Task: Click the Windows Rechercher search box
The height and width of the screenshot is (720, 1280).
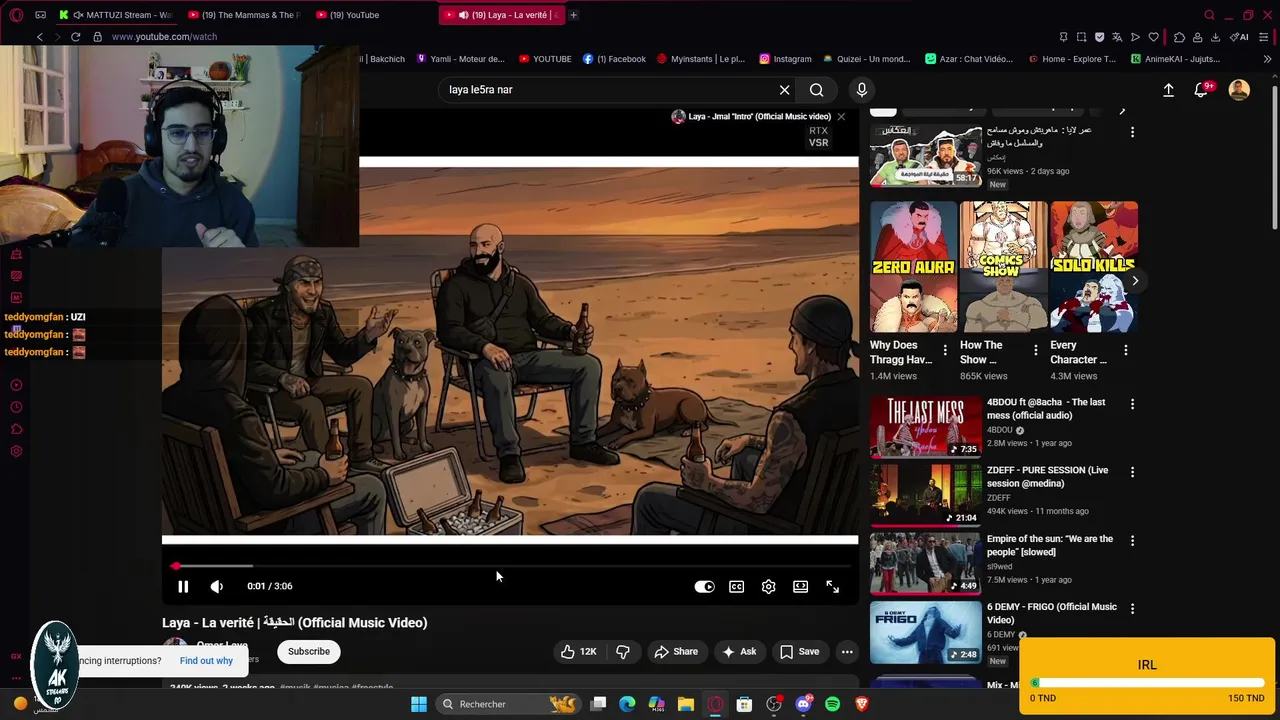Action: pyautogui.click(x=510, y=704)
